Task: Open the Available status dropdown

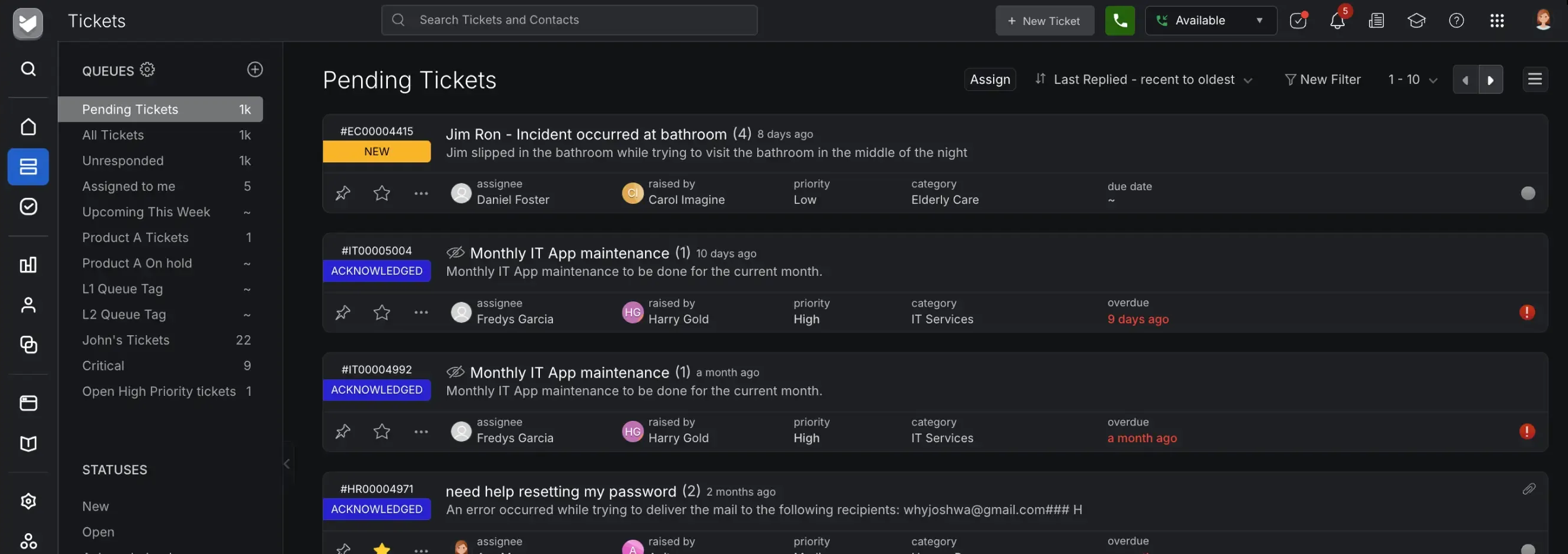Action: [x=1210, y=20]
